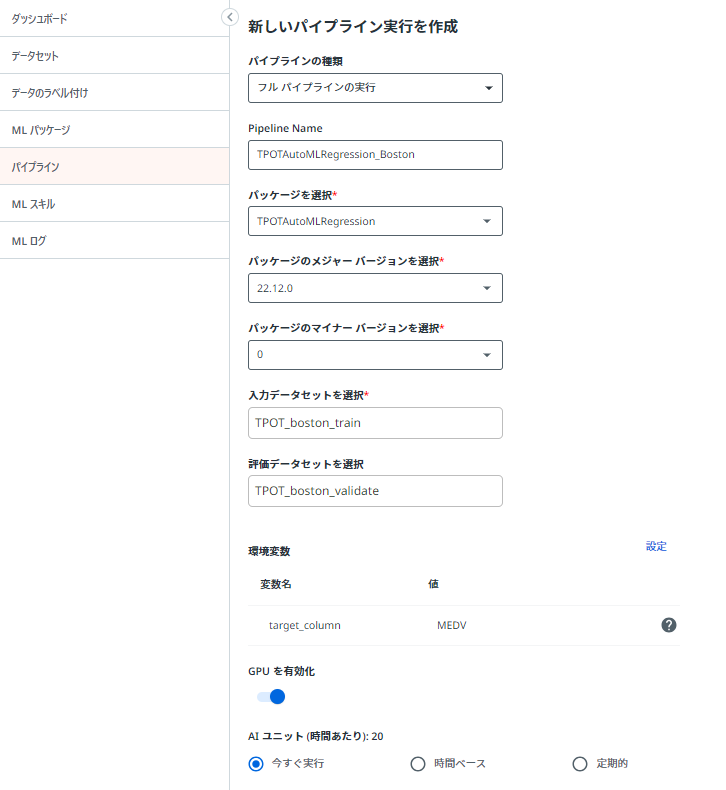Select the 時間ベース radio button
726x790 pixels.
[418, 764]
